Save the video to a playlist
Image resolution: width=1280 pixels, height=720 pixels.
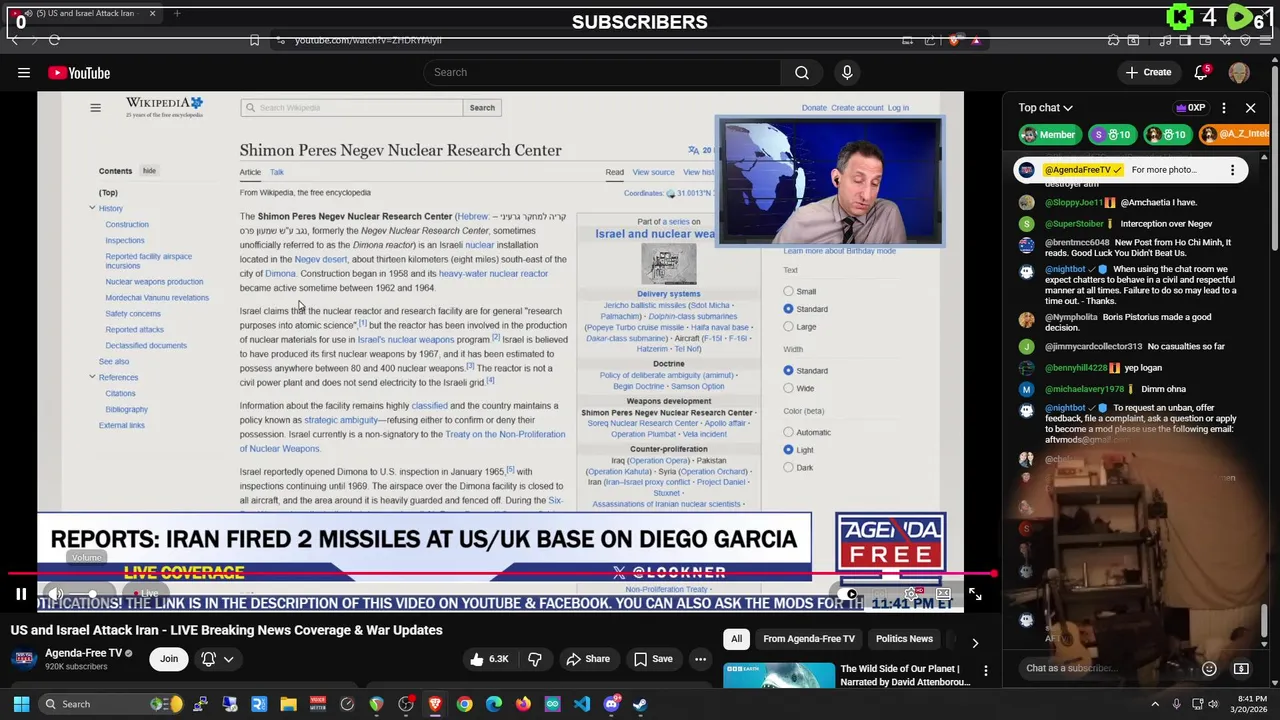click(653, 659)
